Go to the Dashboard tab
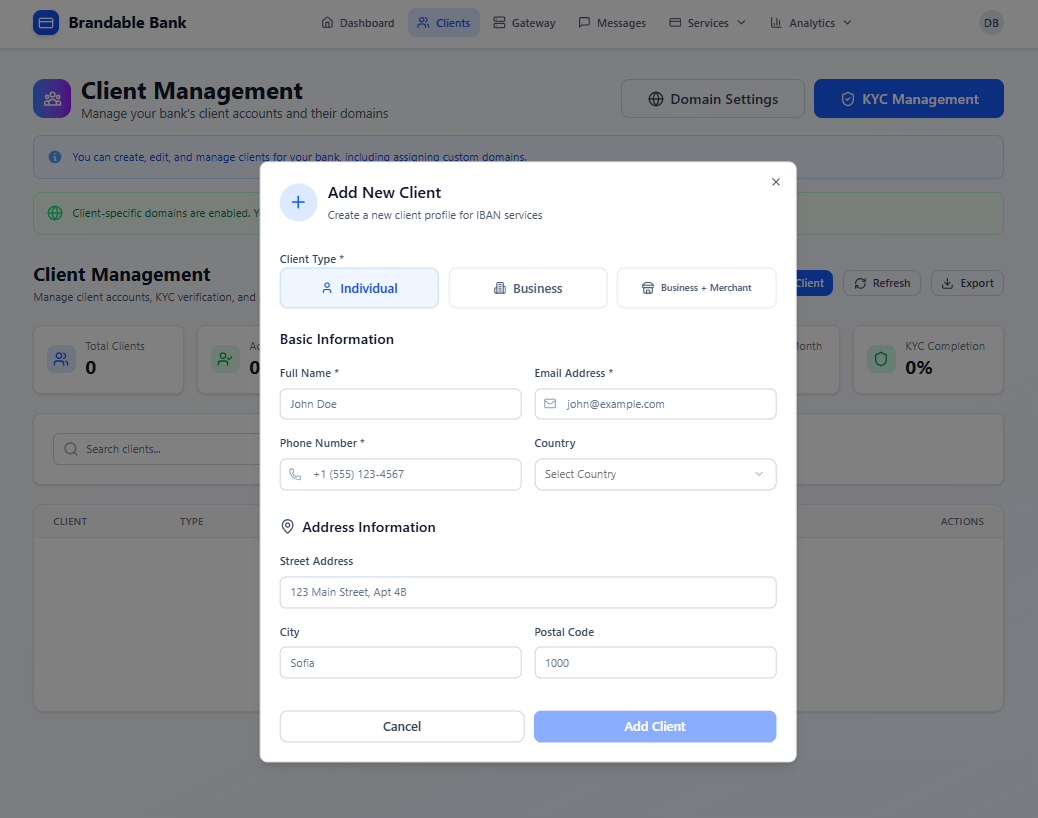 coord(358,23)
